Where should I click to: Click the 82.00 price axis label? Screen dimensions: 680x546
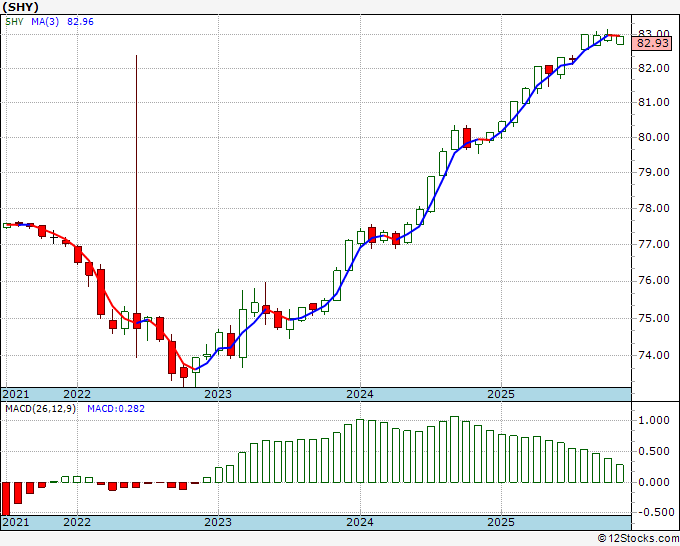tap(654, 68)
